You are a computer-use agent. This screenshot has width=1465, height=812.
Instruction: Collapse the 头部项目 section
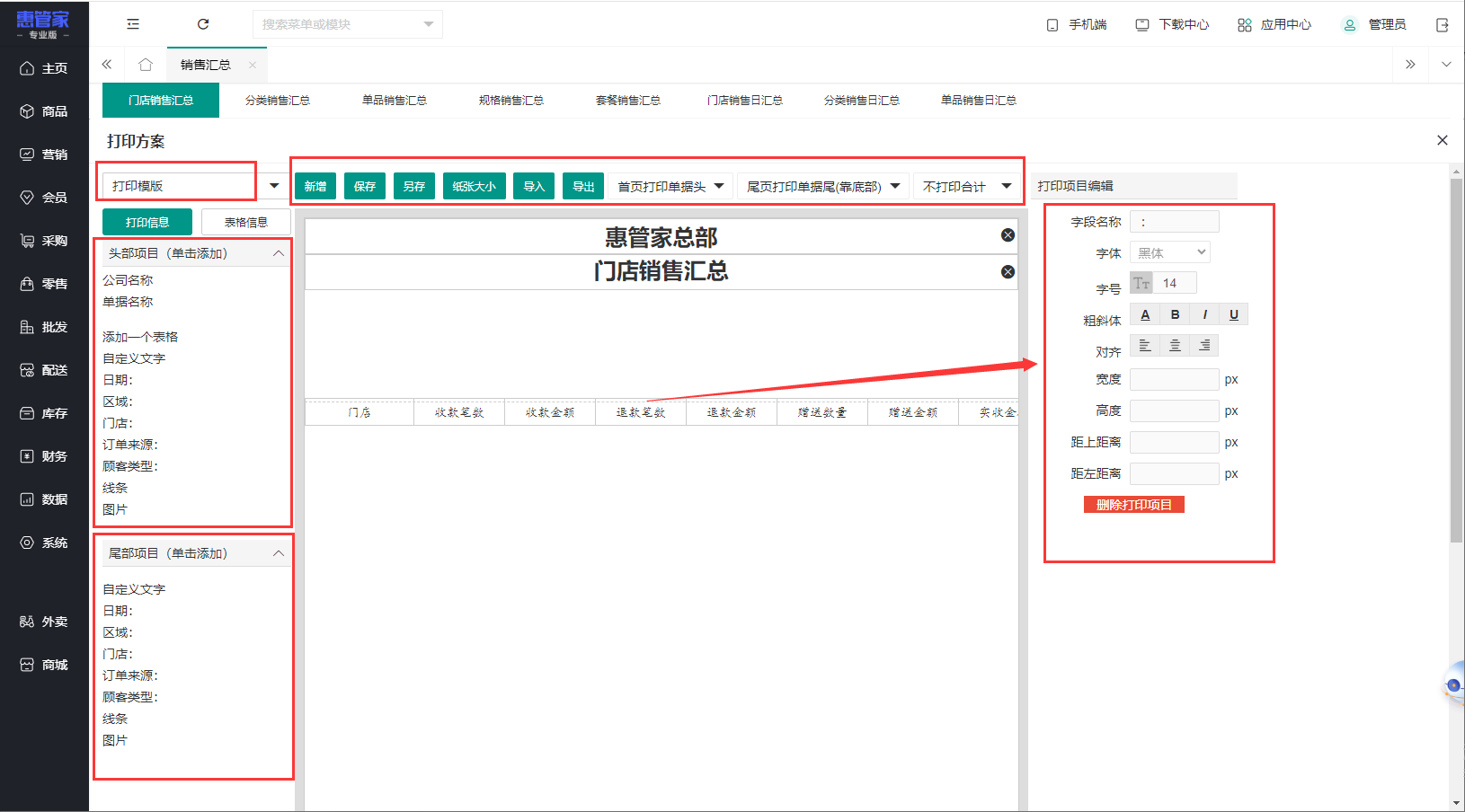pos(279,253)
